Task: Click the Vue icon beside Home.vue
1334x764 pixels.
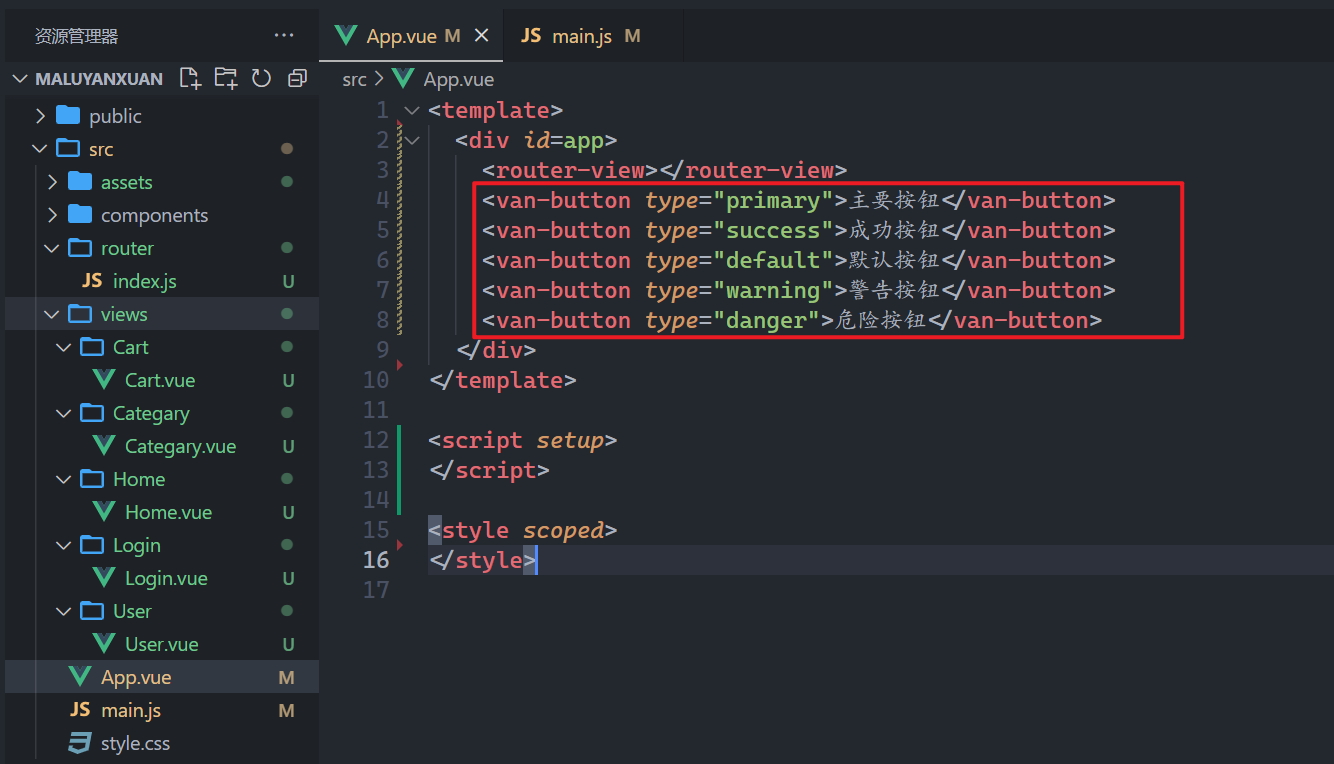Action: coord(103,512)
